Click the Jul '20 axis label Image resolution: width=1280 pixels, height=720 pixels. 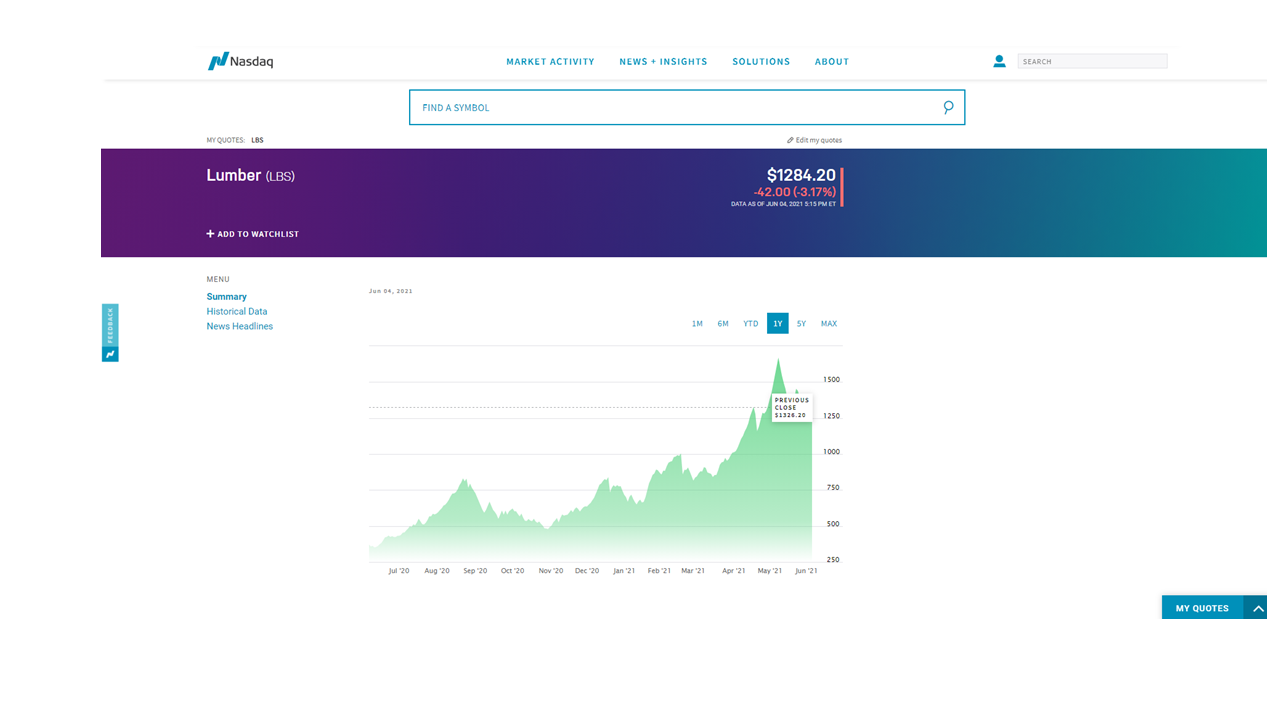[x=399, y=570]
